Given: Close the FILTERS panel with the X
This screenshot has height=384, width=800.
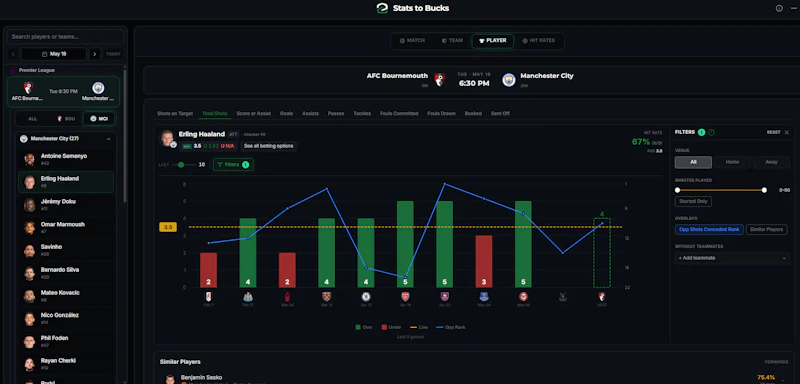Looking at the screenshot, I should tap(787, 133).
